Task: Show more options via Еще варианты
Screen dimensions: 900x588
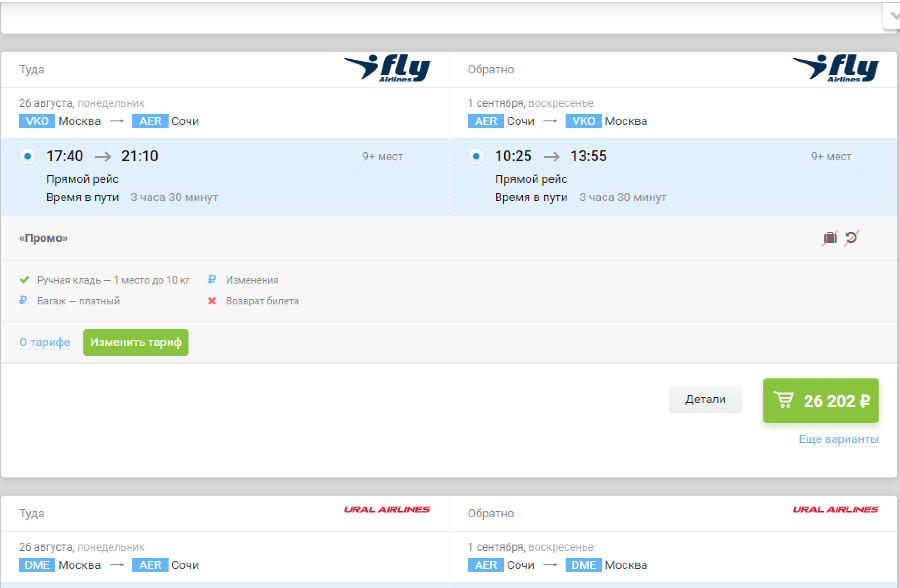Action: (838, 440)
